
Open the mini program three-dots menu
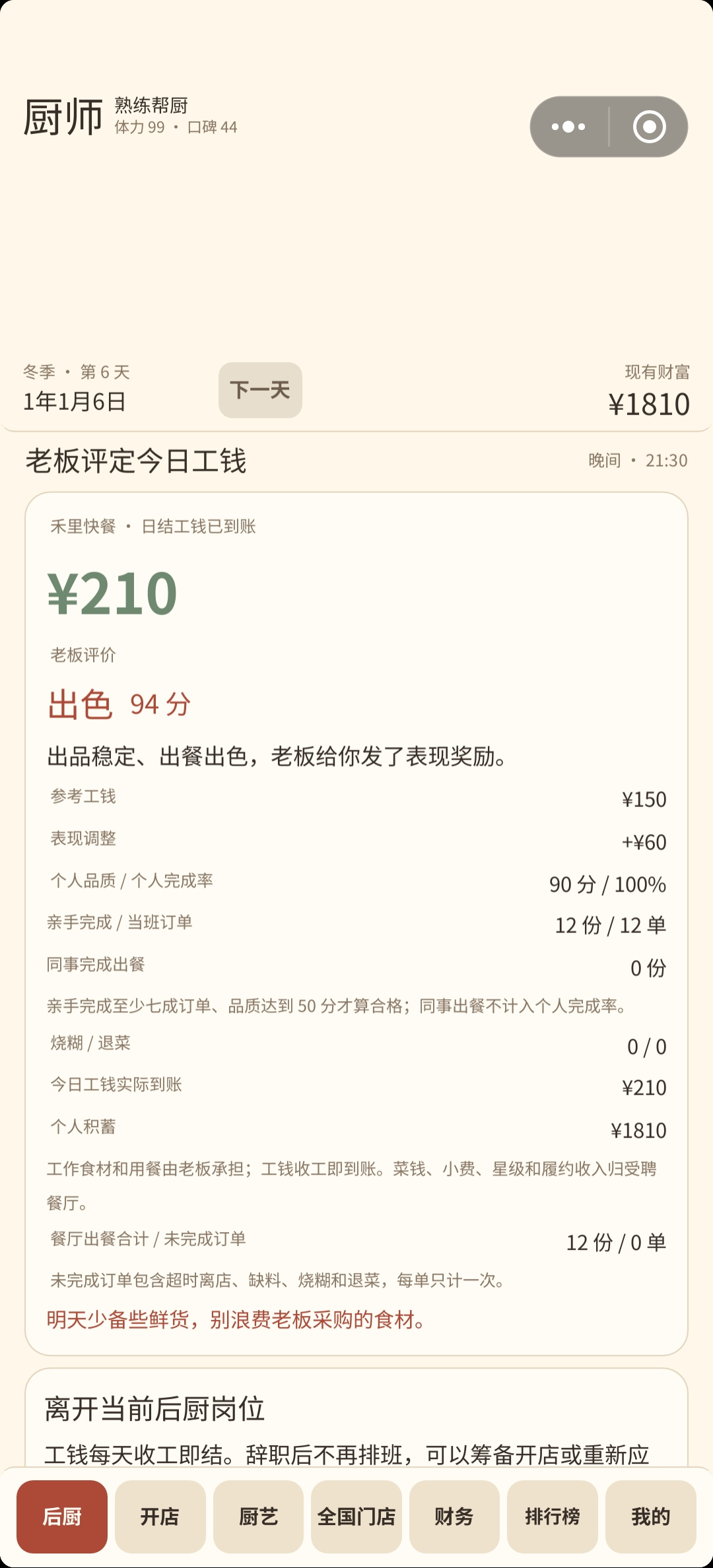[568, 127]
